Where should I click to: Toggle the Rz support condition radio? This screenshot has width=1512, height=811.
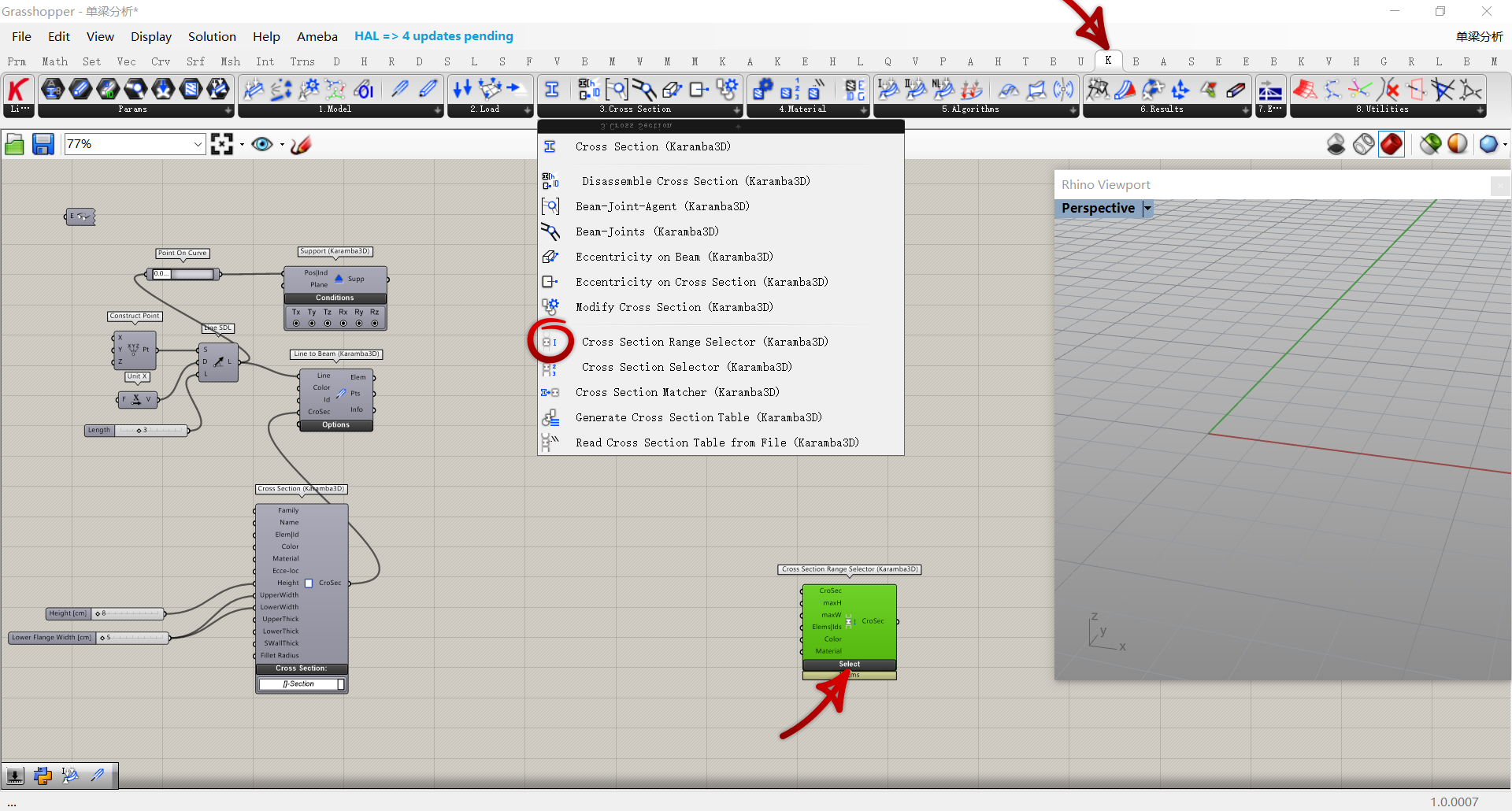[x=375, y=324]
